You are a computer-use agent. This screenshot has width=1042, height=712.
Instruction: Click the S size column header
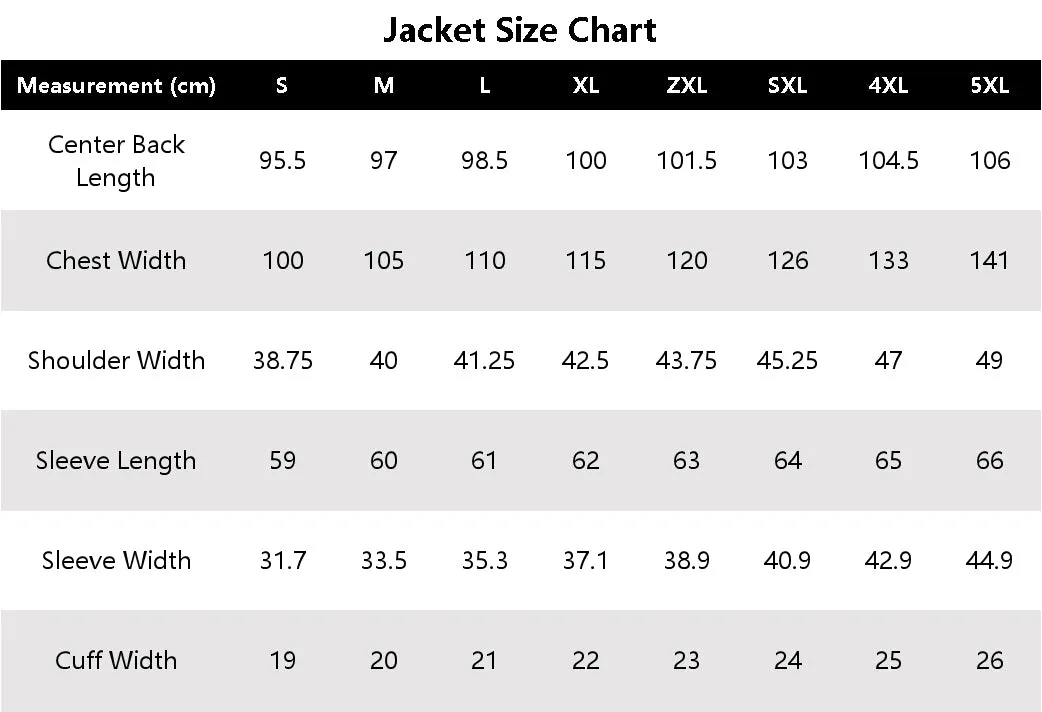pos(282,85)
